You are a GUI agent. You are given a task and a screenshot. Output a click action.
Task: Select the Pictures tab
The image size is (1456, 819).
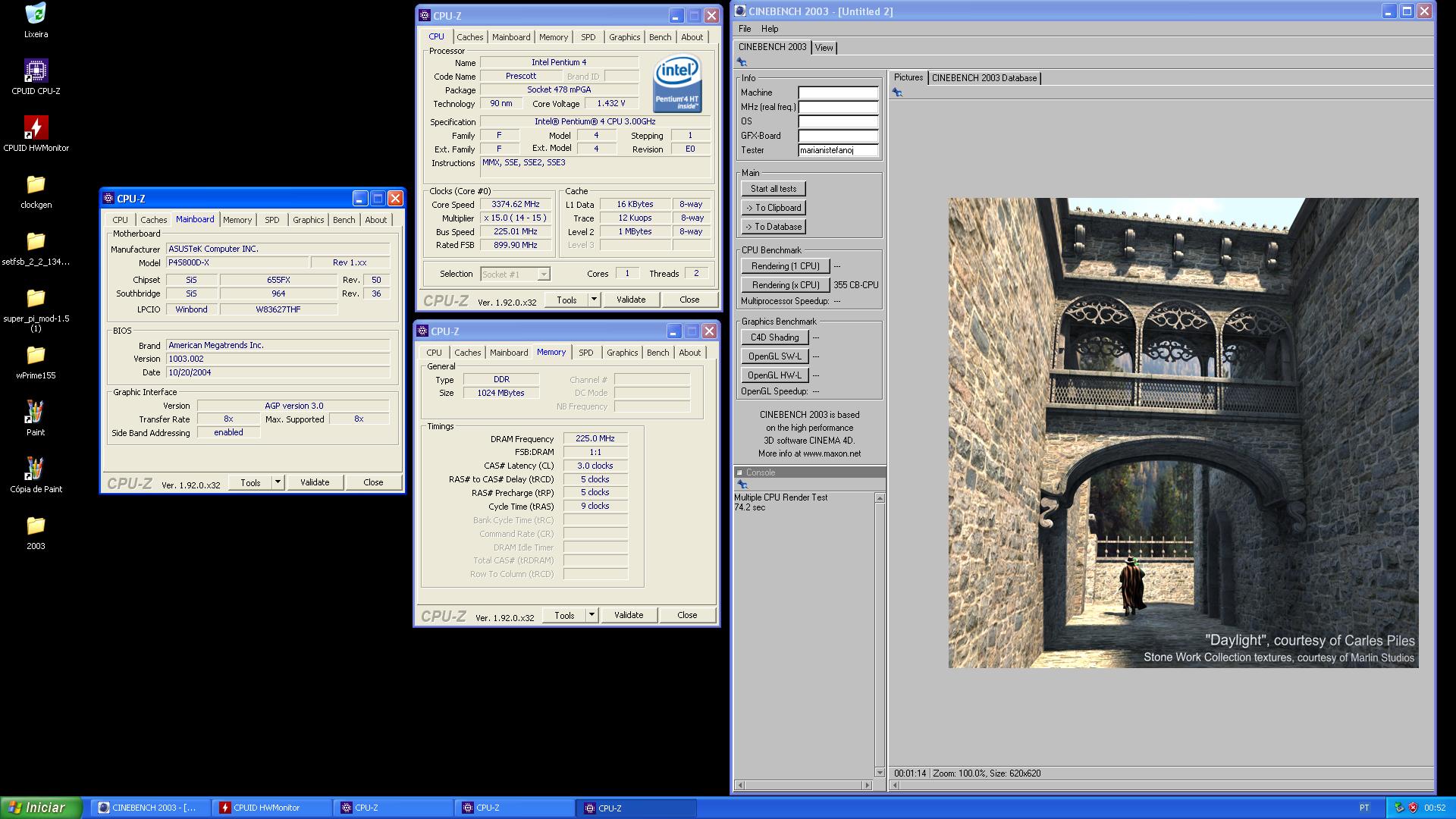pos(908,77)
